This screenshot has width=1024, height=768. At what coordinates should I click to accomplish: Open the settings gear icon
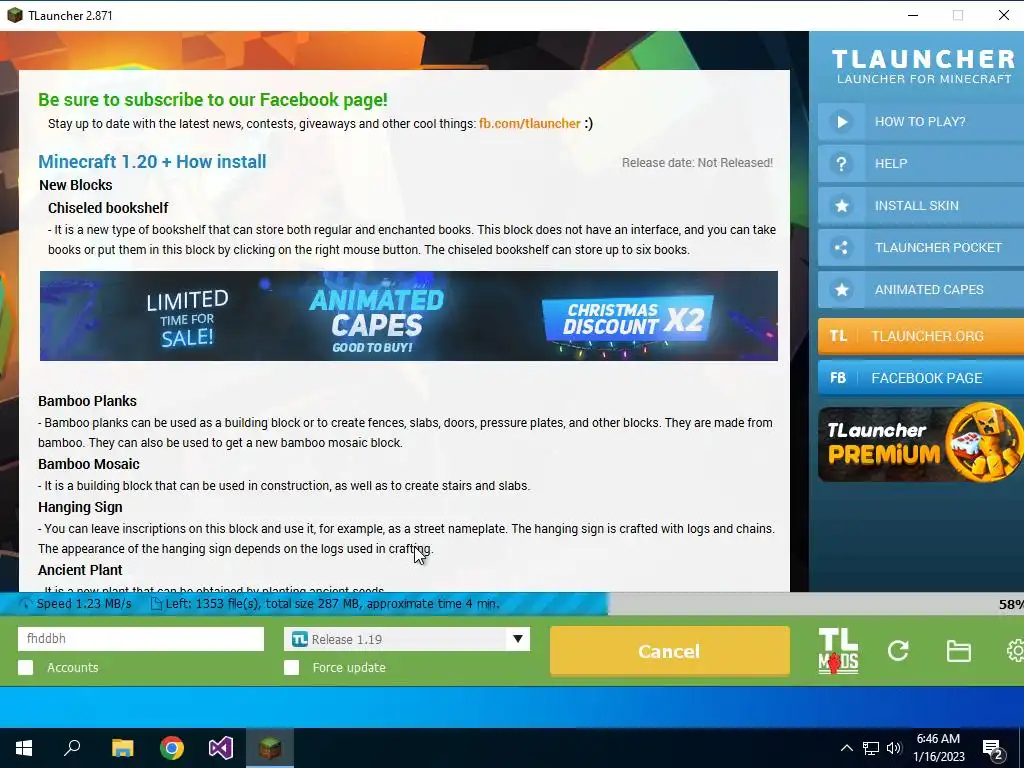(1016, 650)
